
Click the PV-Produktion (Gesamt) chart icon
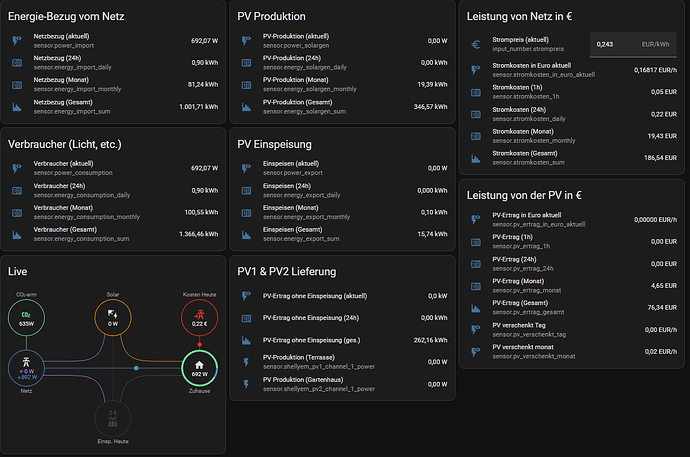tap(246, 107)
